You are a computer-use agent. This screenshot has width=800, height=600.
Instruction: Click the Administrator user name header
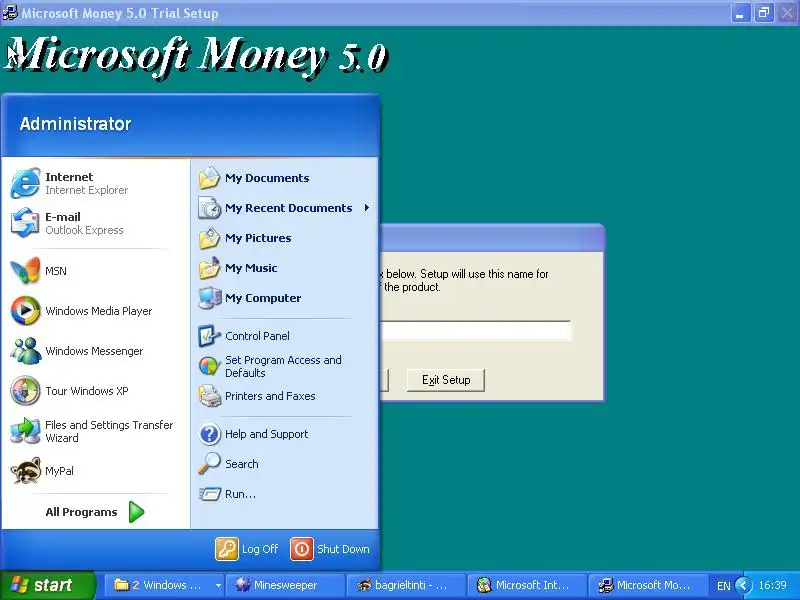(76, 124)
